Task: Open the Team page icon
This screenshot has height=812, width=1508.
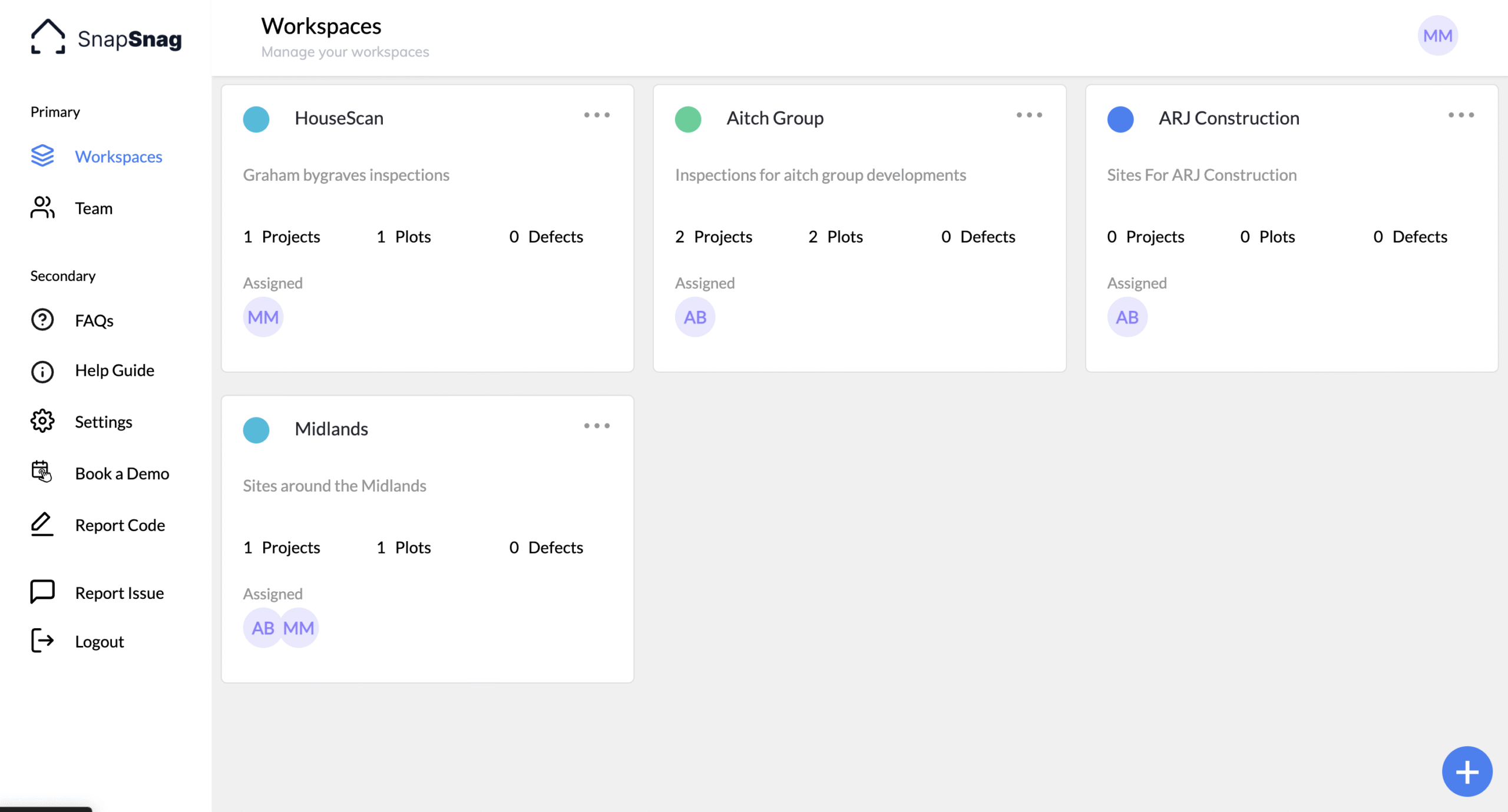Action: coord(42,208)
